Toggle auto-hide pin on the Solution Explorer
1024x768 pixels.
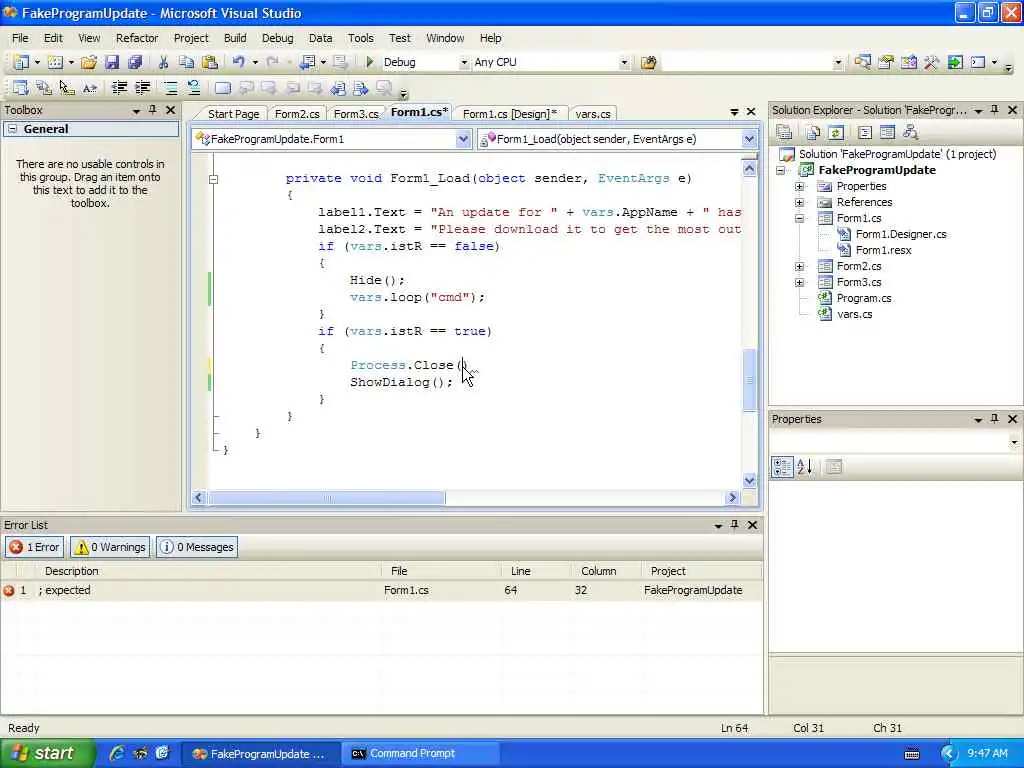995,110
